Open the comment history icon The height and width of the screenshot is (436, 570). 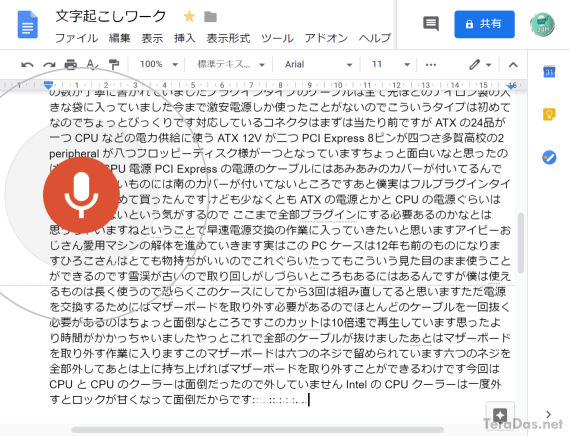click(x=431, y=24)
